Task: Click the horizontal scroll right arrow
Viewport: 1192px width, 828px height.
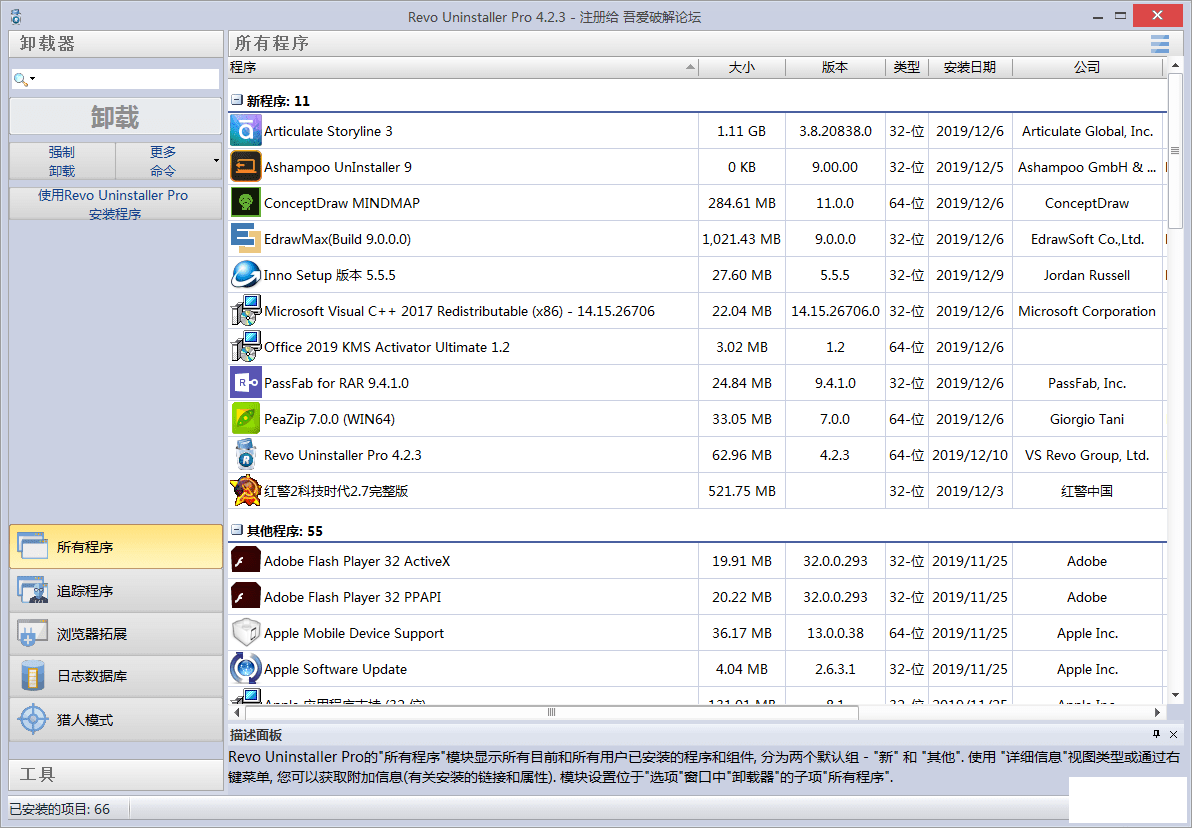Action: 1158,712
